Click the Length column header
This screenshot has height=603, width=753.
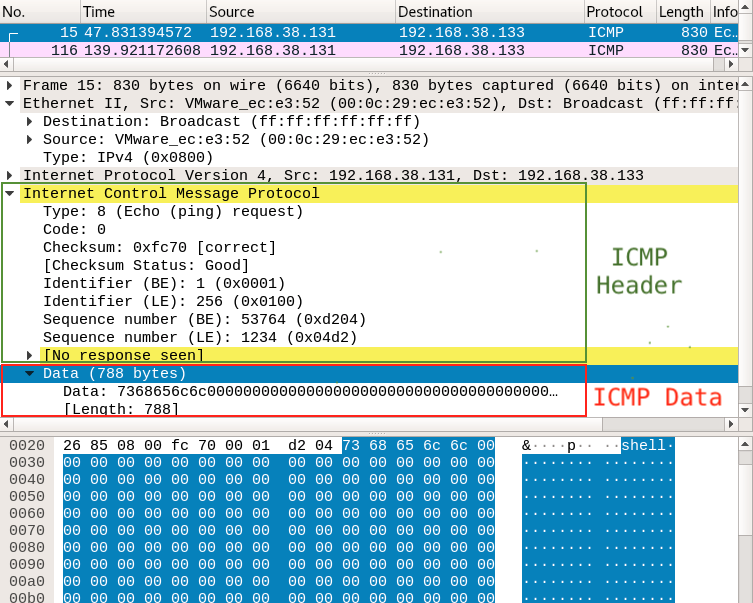click(x=680, y=12)
